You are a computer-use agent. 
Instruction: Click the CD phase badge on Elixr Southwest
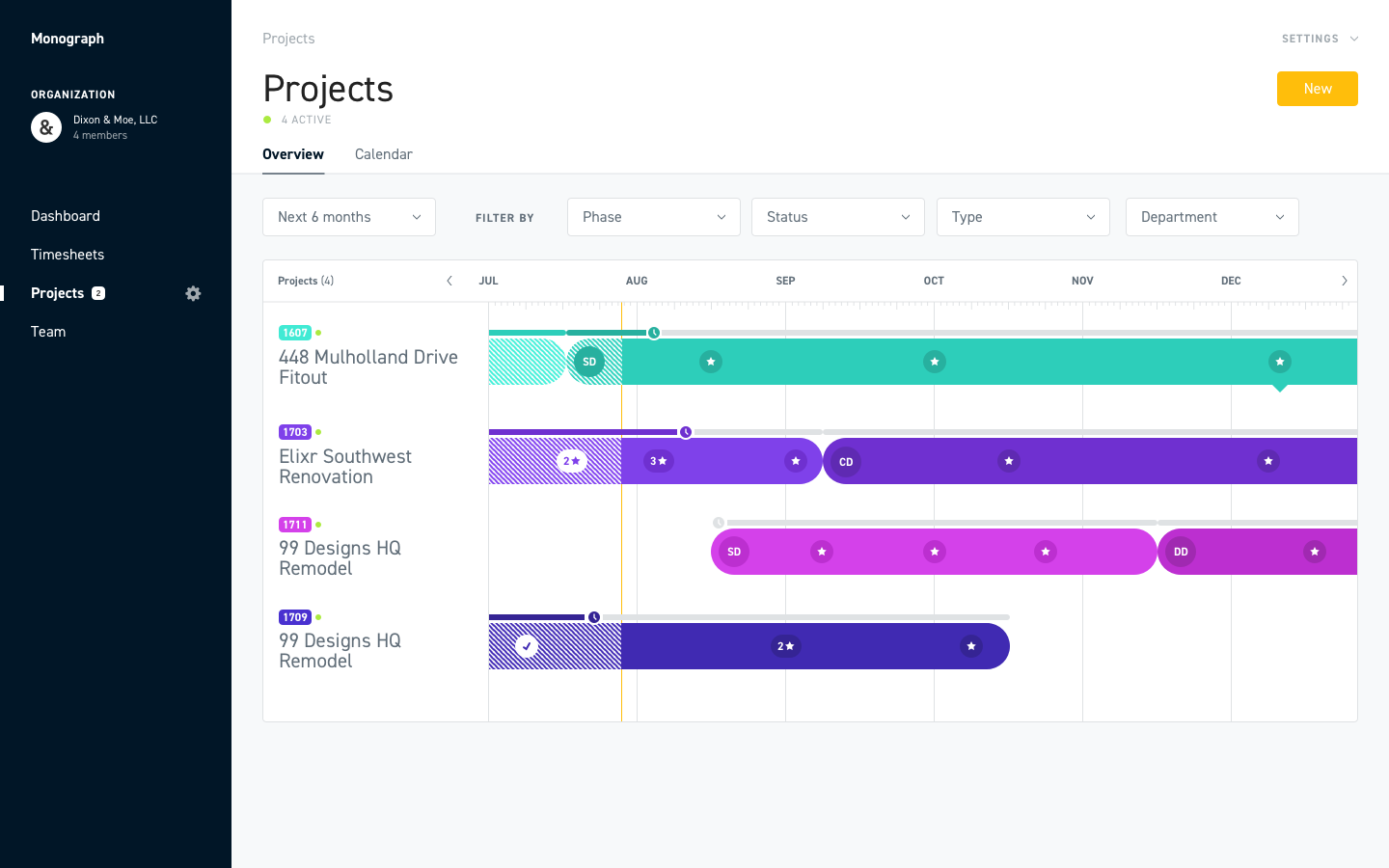(x=846, y=461)
